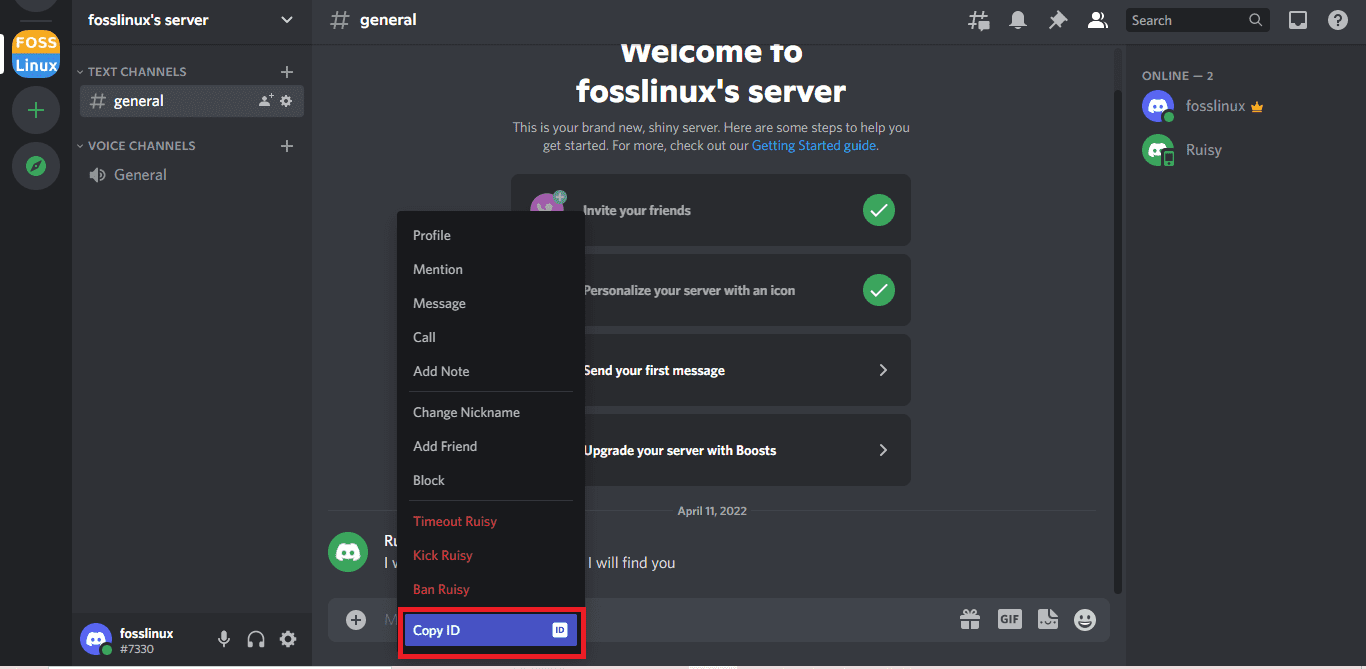Image resolution: width=1366 pixels, height=669 pixels.
Task: Open the gift Nitro icon
Action: pyautogui.click(x=970, y=620)
